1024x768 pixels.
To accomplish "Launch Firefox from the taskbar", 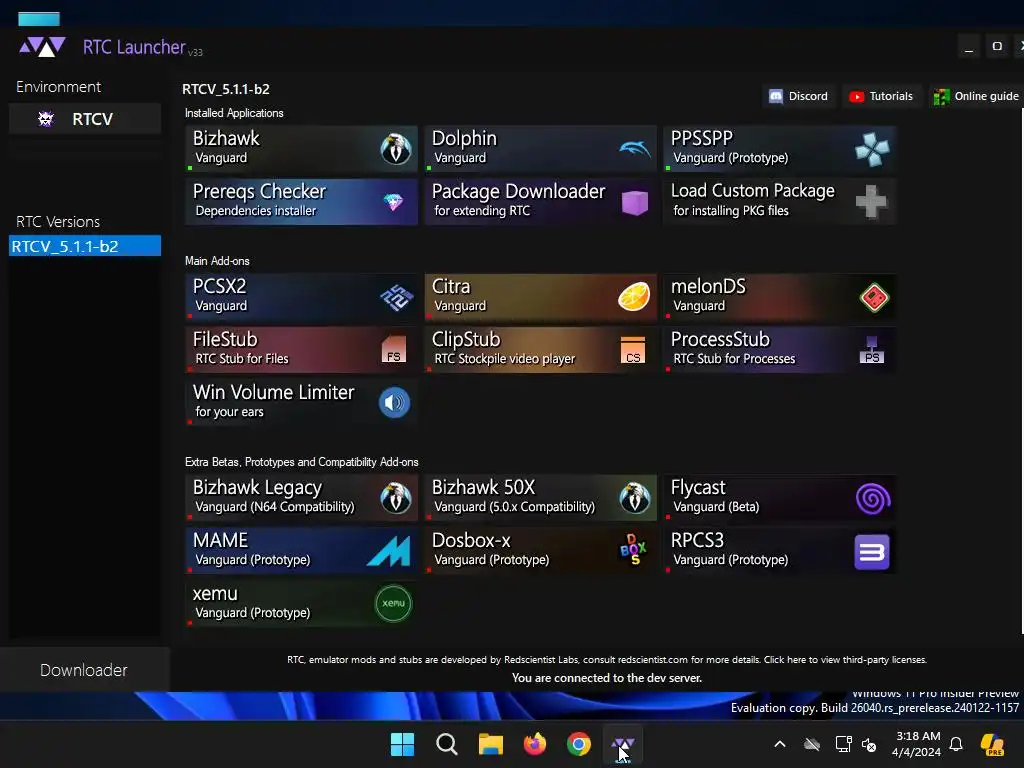I will click(535, 744).
